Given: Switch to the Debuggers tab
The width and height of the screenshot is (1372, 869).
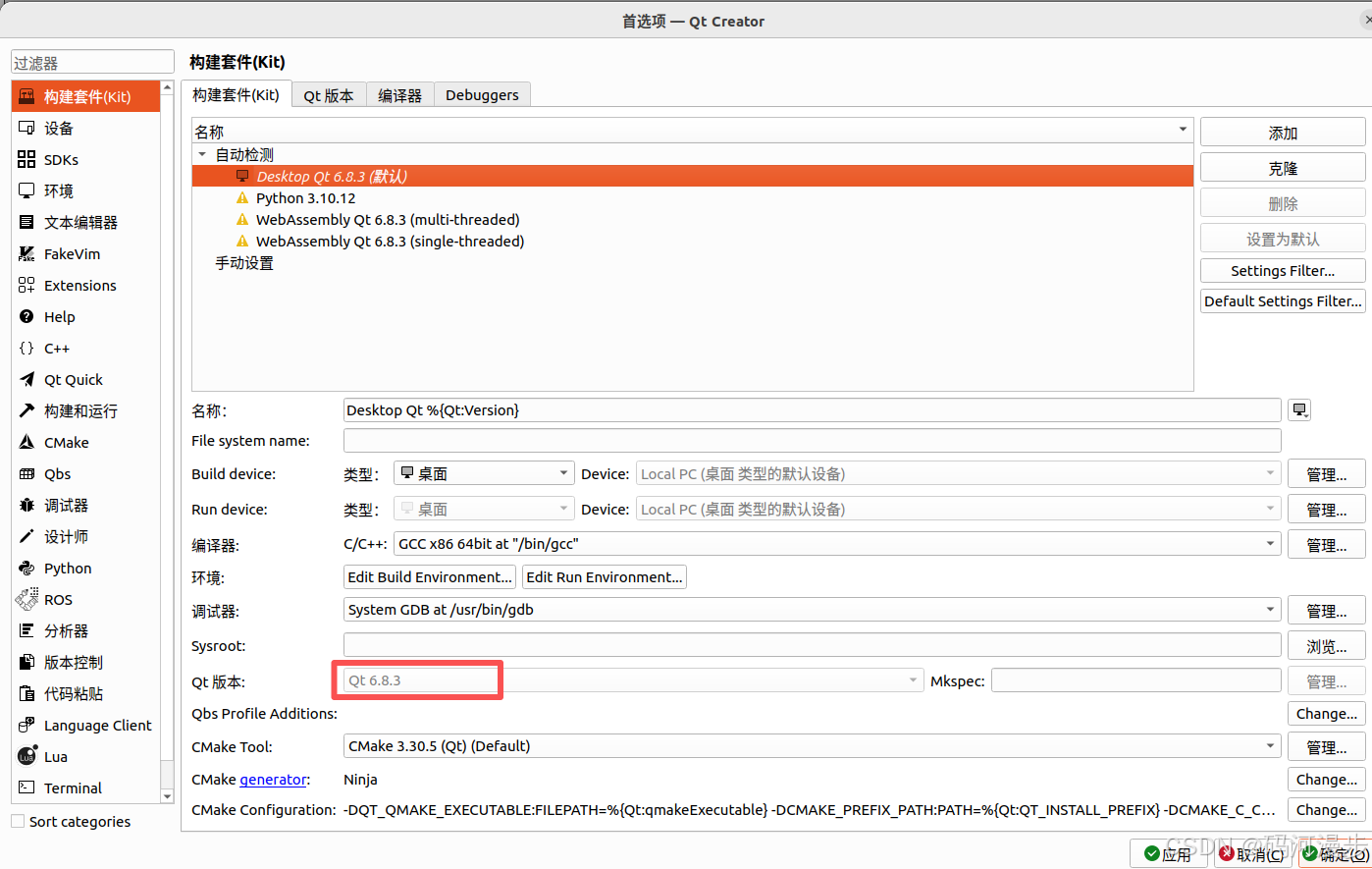Looking at the screenshot, I should 482,95.
